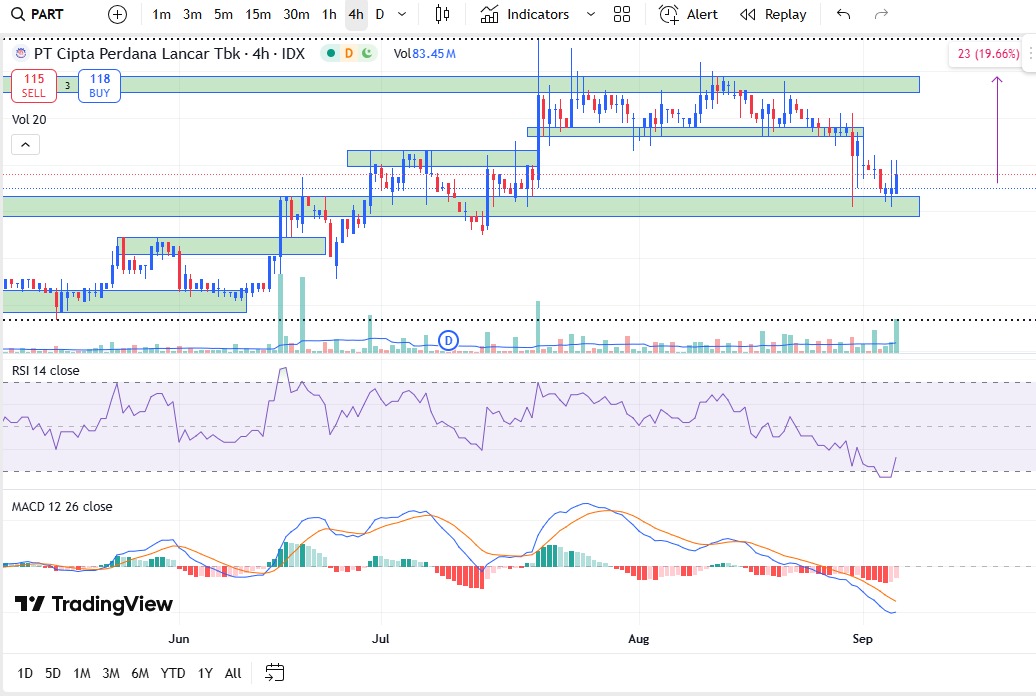Open the go-to-date calendar icon
The height and width of the screenshot is (696, 1036).
pos(274,673)
